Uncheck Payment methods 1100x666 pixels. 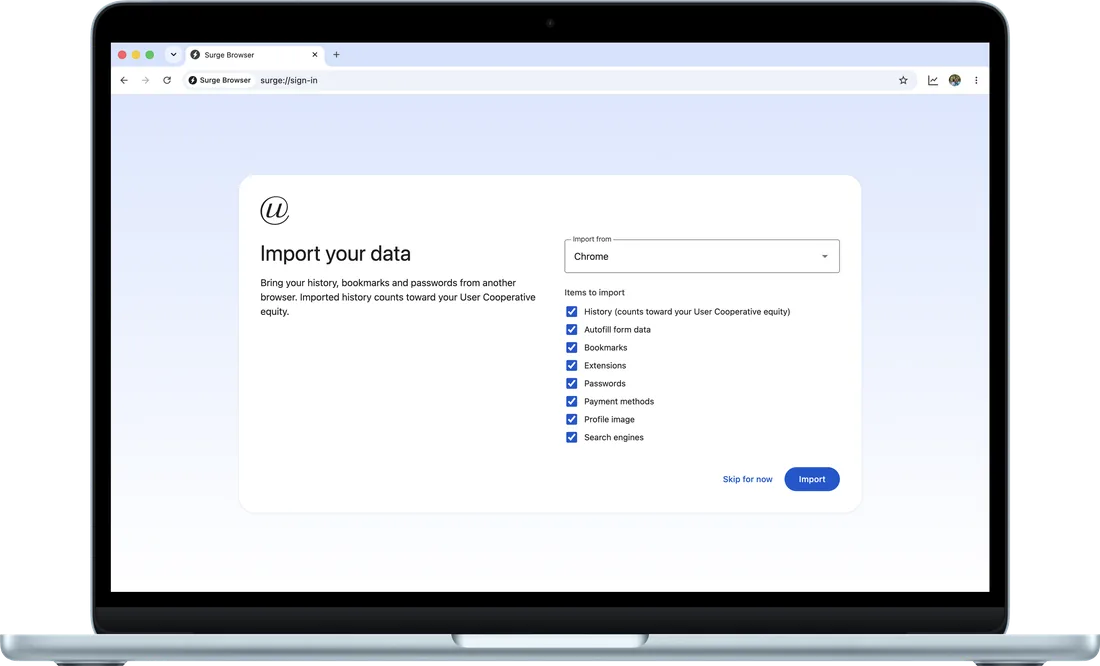pos(571,401)
